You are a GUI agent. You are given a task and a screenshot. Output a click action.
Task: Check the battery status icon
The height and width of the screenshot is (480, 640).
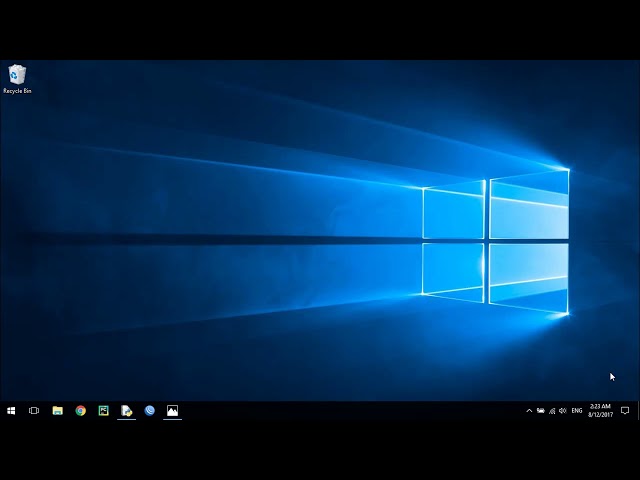[541, 411]
